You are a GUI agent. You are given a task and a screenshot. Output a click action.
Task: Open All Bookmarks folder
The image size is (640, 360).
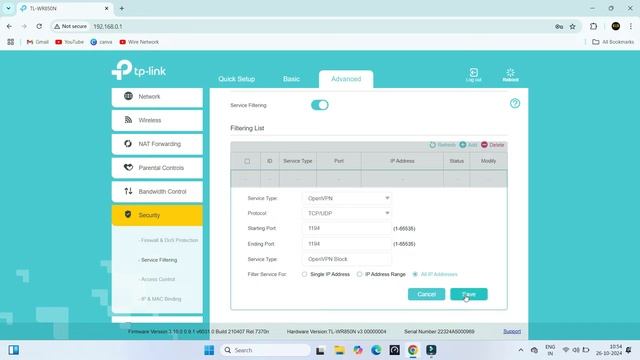(x=613, y=42)
